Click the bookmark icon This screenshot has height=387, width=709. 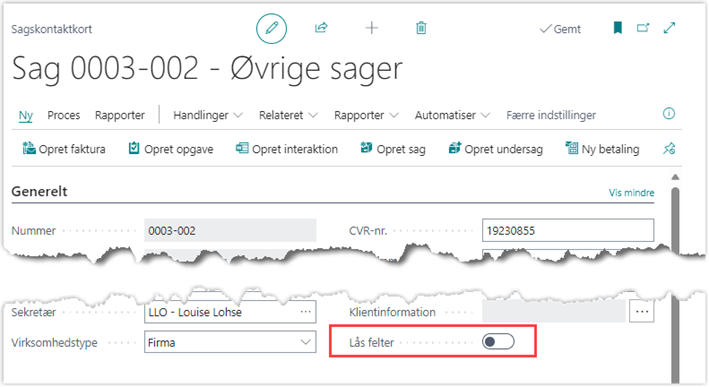tap(618, 28)
